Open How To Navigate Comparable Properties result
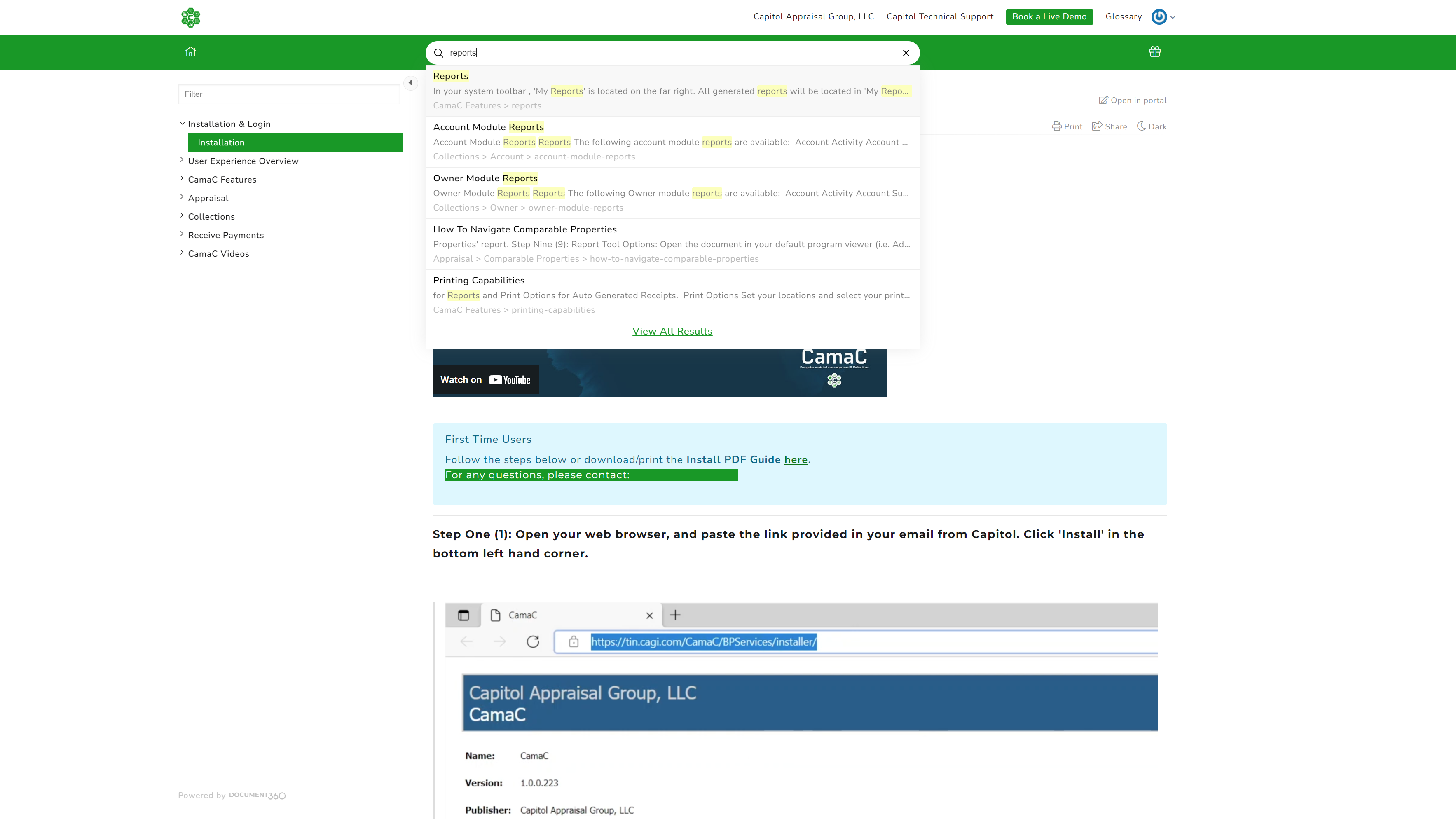 (x=673, y=243)
